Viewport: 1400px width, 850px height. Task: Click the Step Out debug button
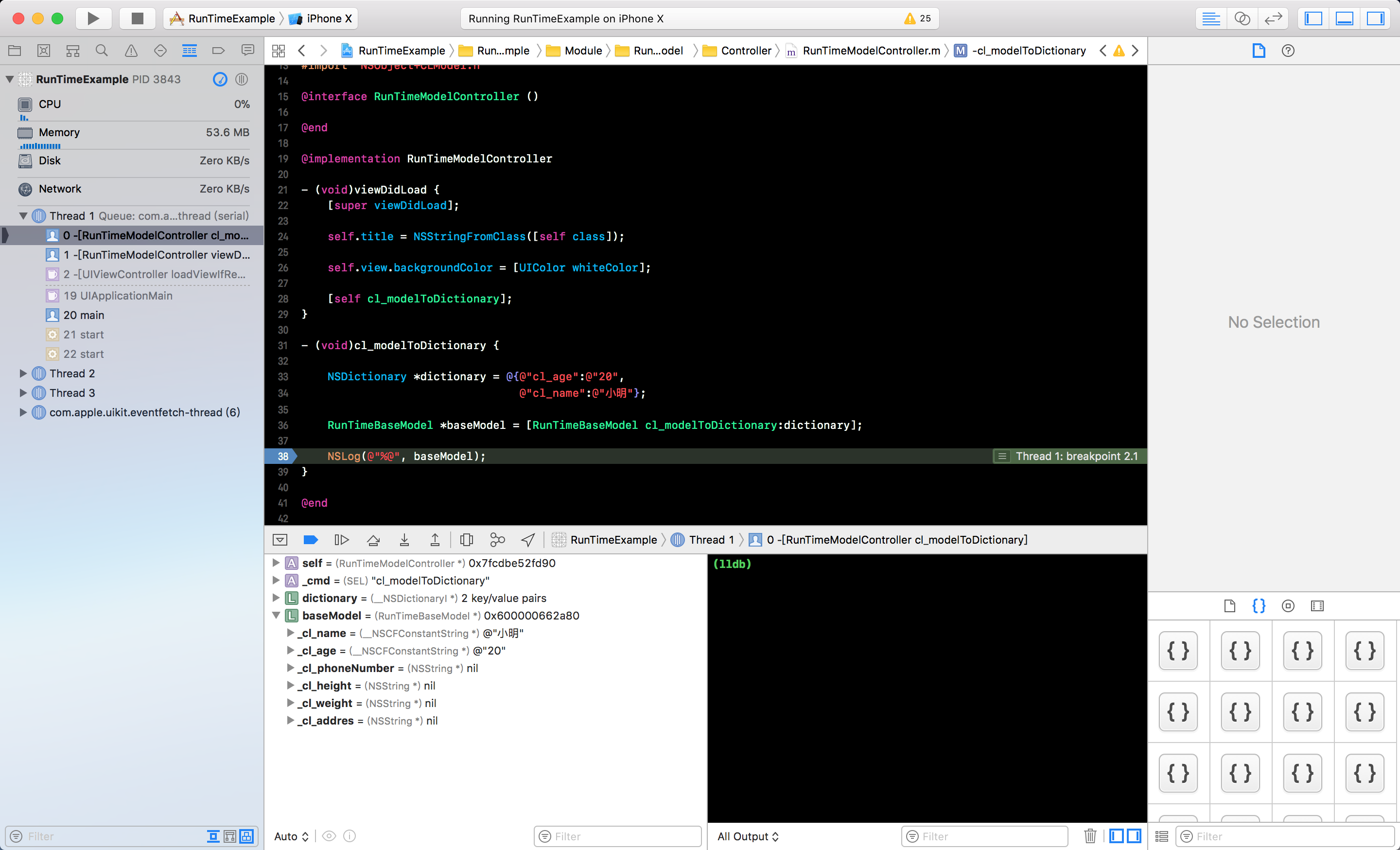(435, 540)
